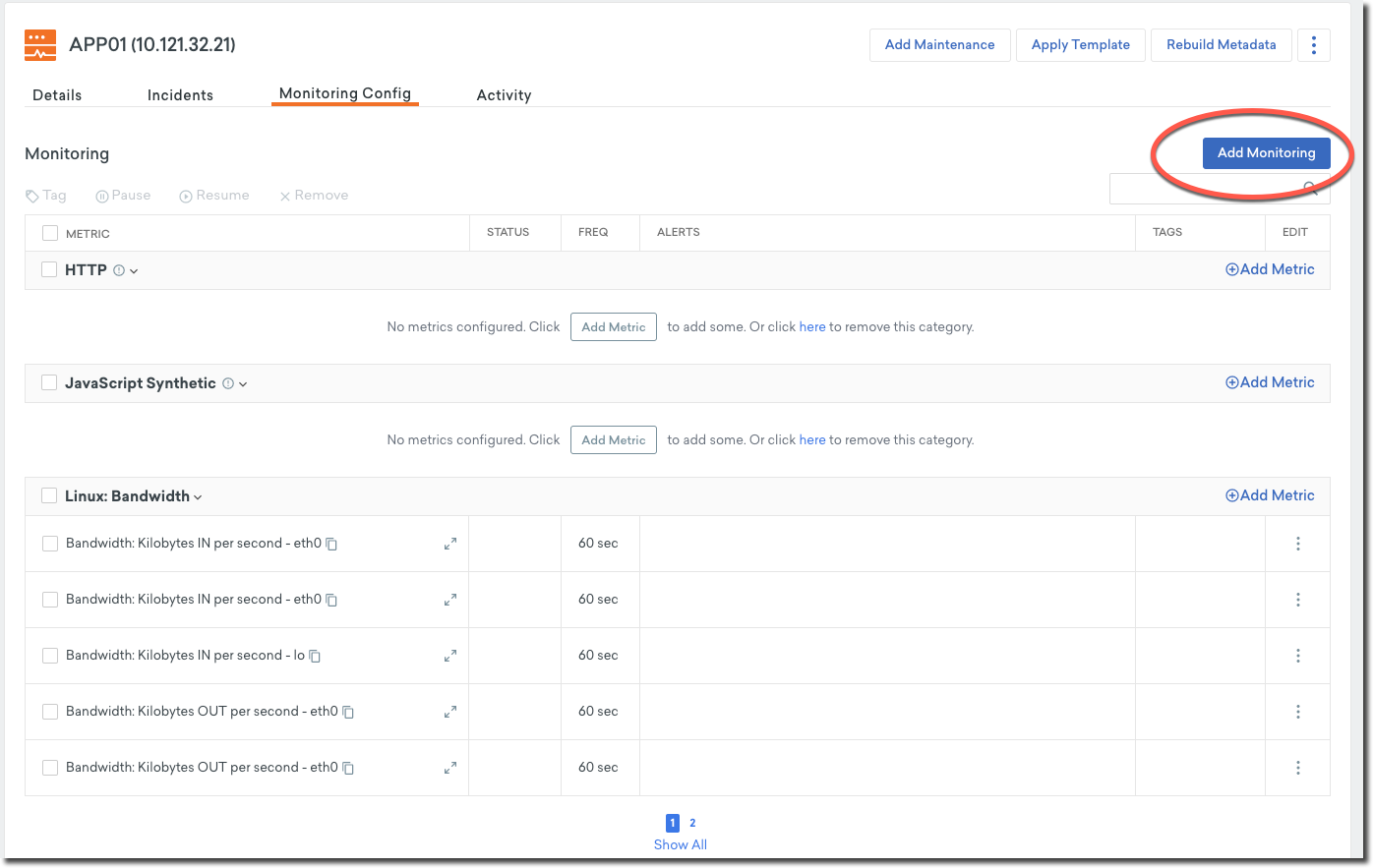Collapse the HTTP category chevron
This screenshot has width=1373, height=868.
(134, 271)
